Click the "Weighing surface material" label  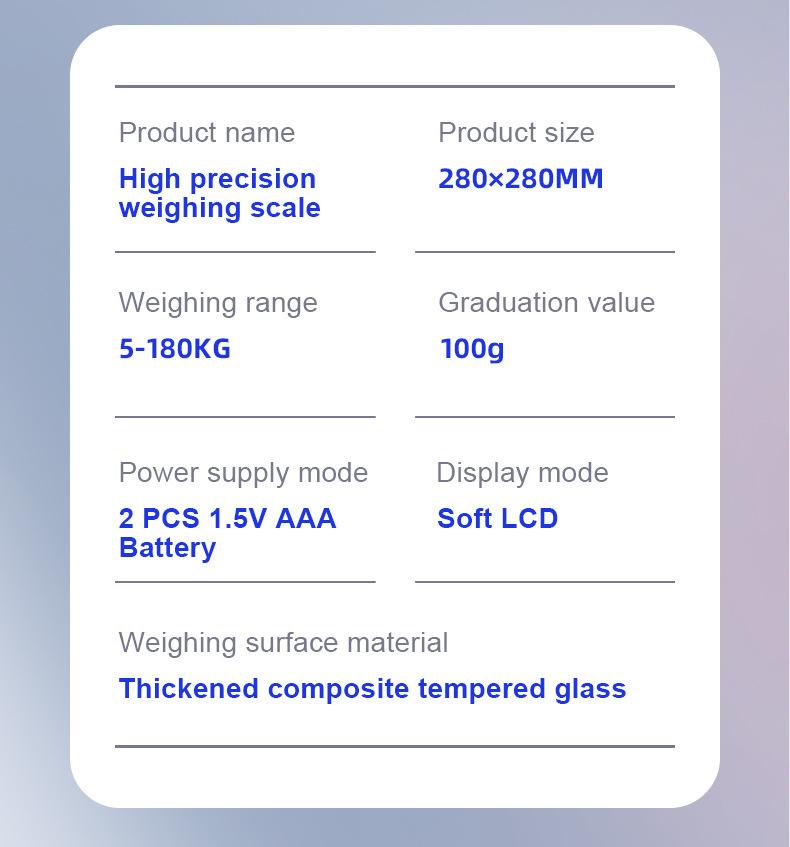[x=283, y=643]
